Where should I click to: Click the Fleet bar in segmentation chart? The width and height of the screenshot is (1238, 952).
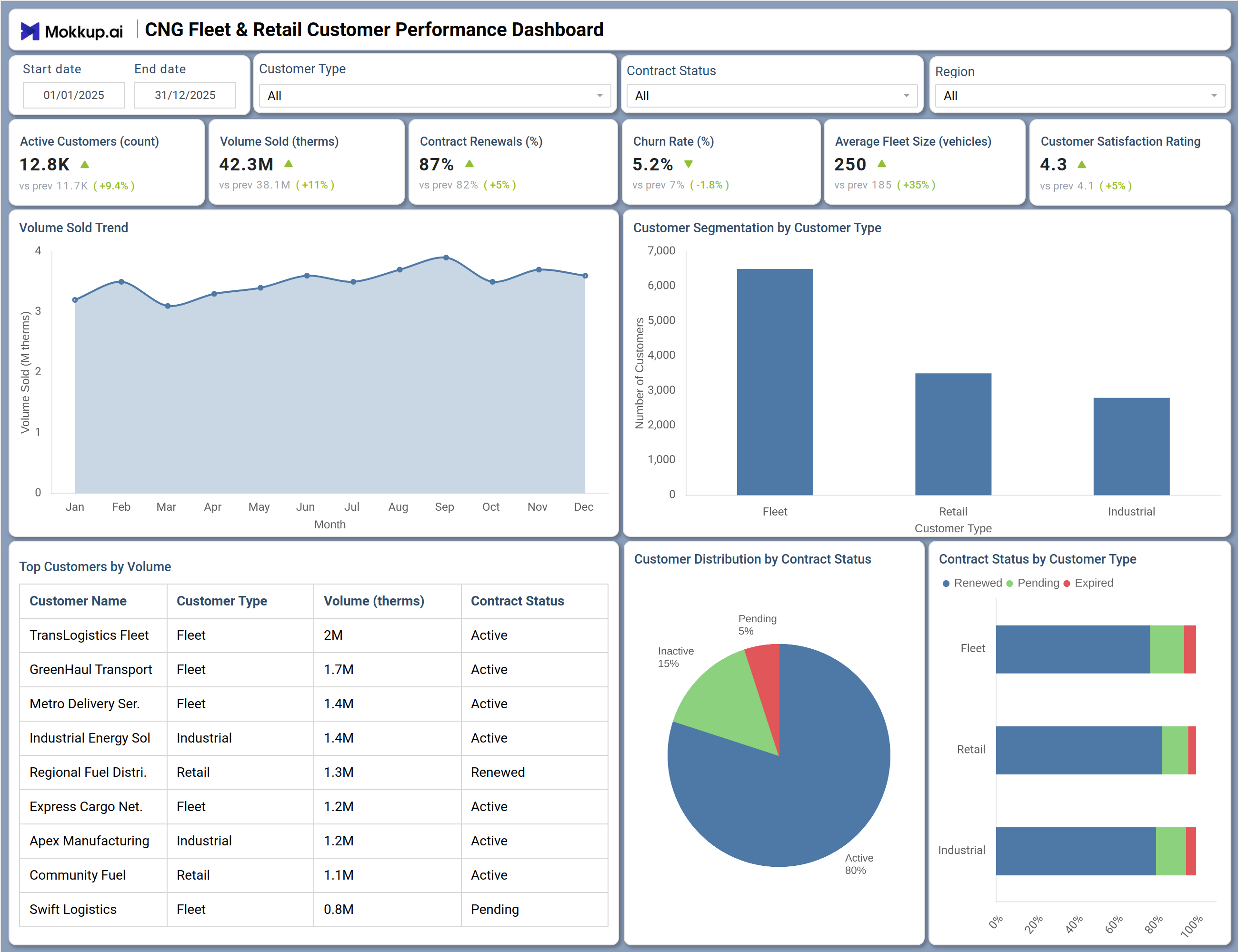(775, 382)
